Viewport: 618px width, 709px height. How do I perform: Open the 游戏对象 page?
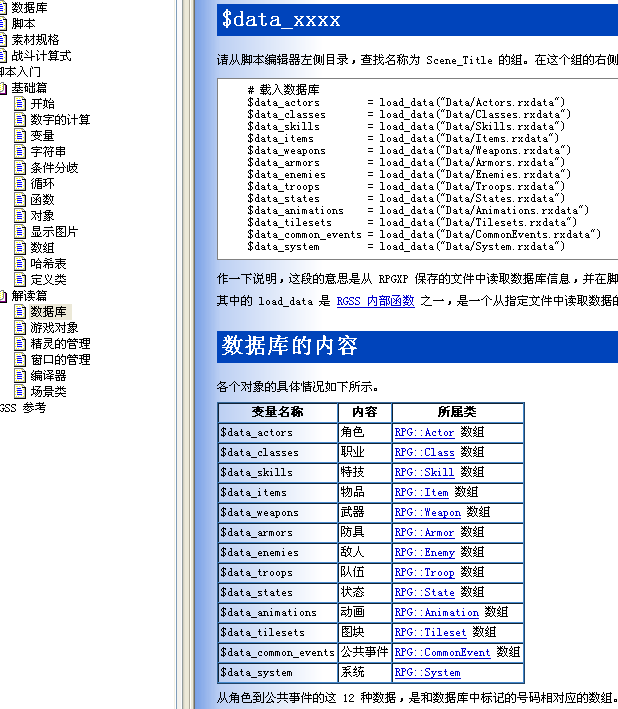(54, 327)
